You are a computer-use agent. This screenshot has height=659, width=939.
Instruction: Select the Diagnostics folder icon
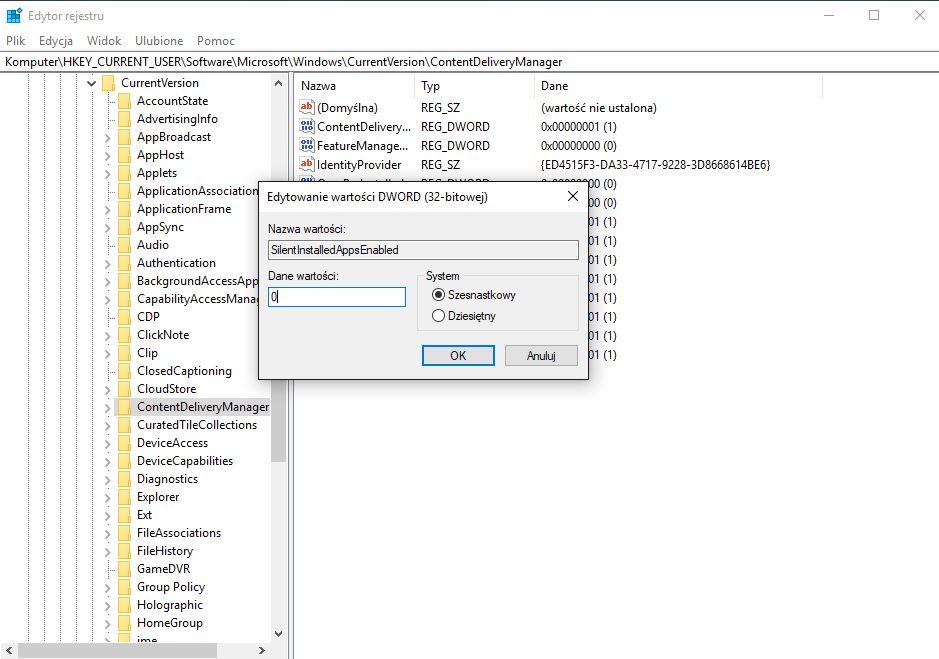tap(124, 479)
